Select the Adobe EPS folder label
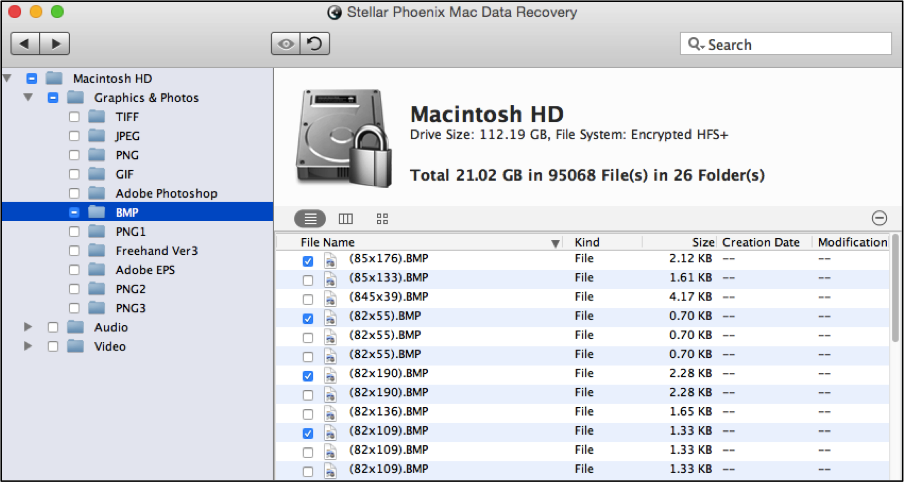 [x=145, y=270]
